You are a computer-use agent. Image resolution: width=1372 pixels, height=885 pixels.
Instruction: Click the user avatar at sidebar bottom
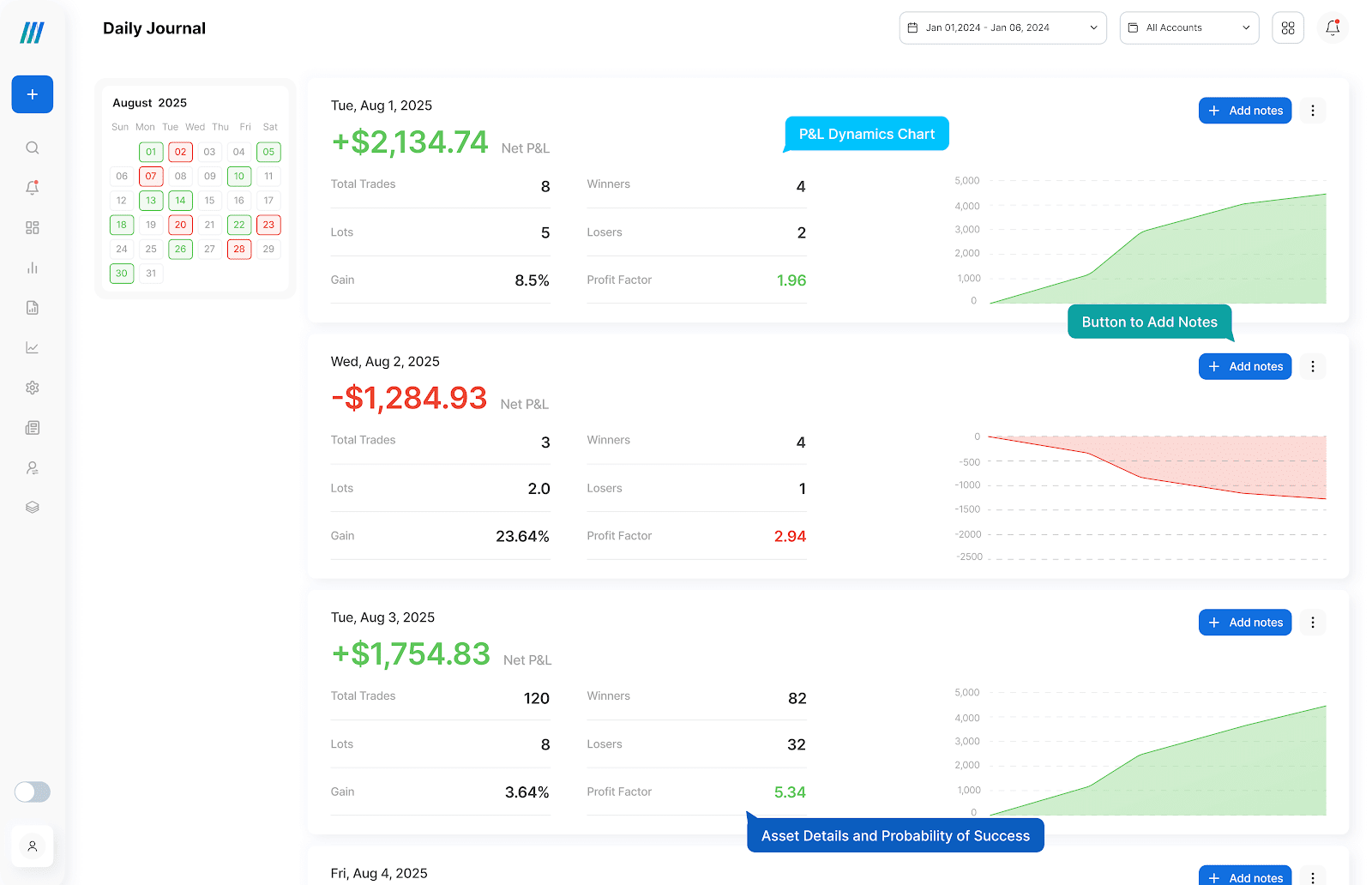coord(33,846)
